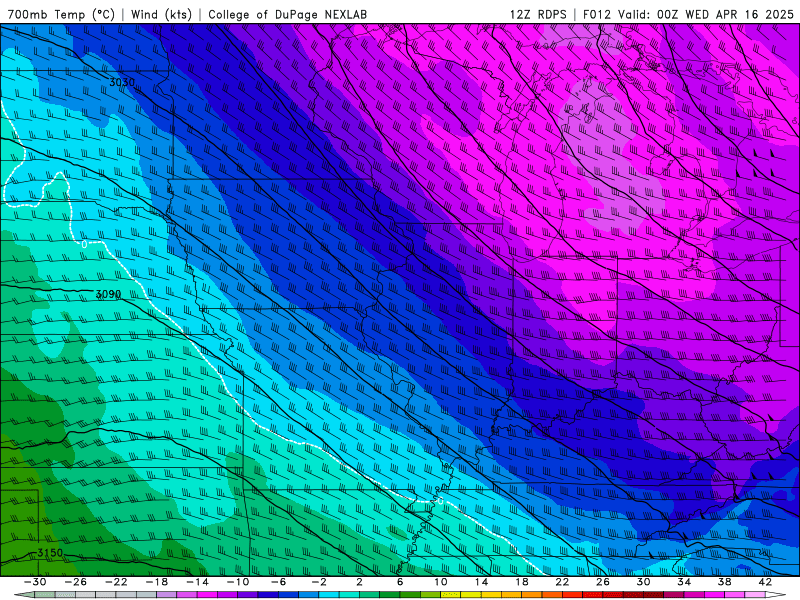Click the -30 value on the color scale
The image size is (800, 600).
coord(35,582)
